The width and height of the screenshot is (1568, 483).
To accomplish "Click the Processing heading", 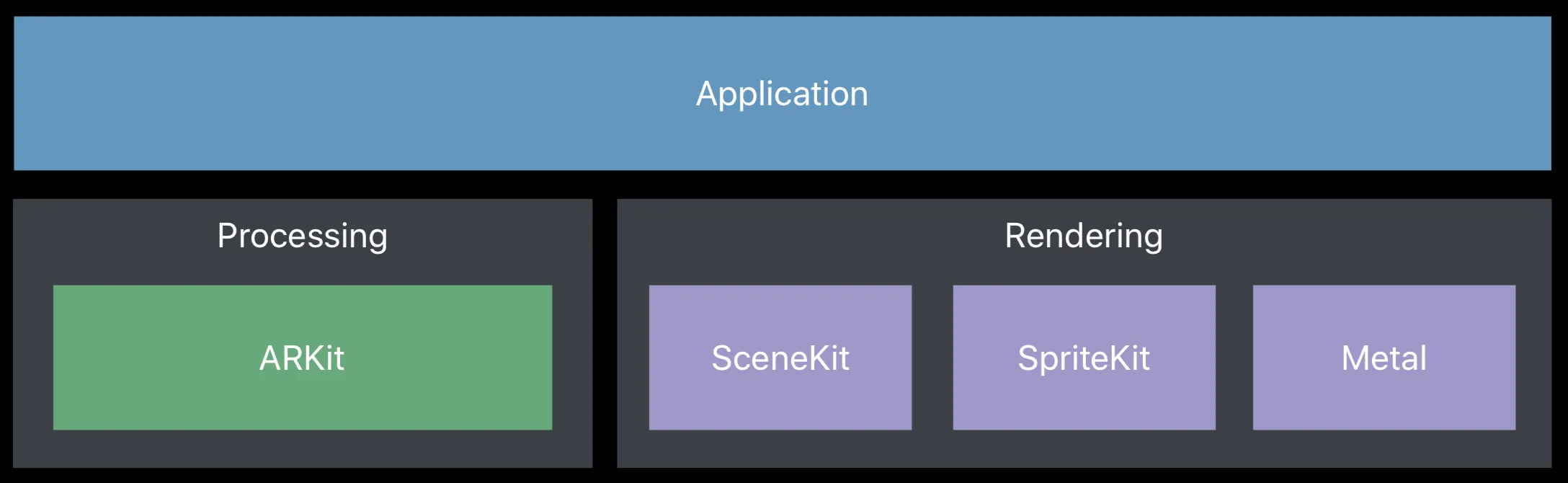I will (x=303, y=236).
